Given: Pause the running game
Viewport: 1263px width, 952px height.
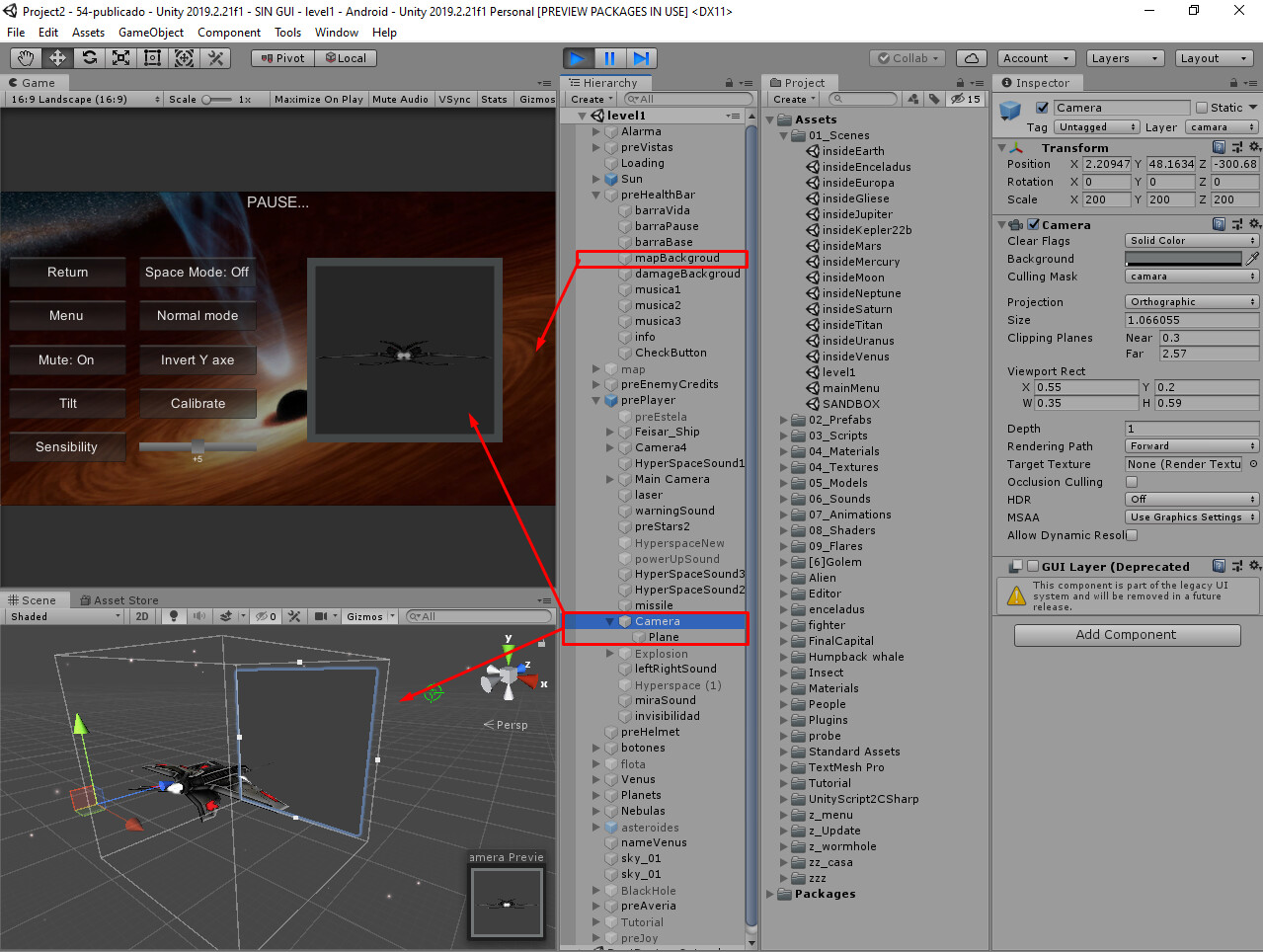Looking at the screenshot, I should [610, 57].
